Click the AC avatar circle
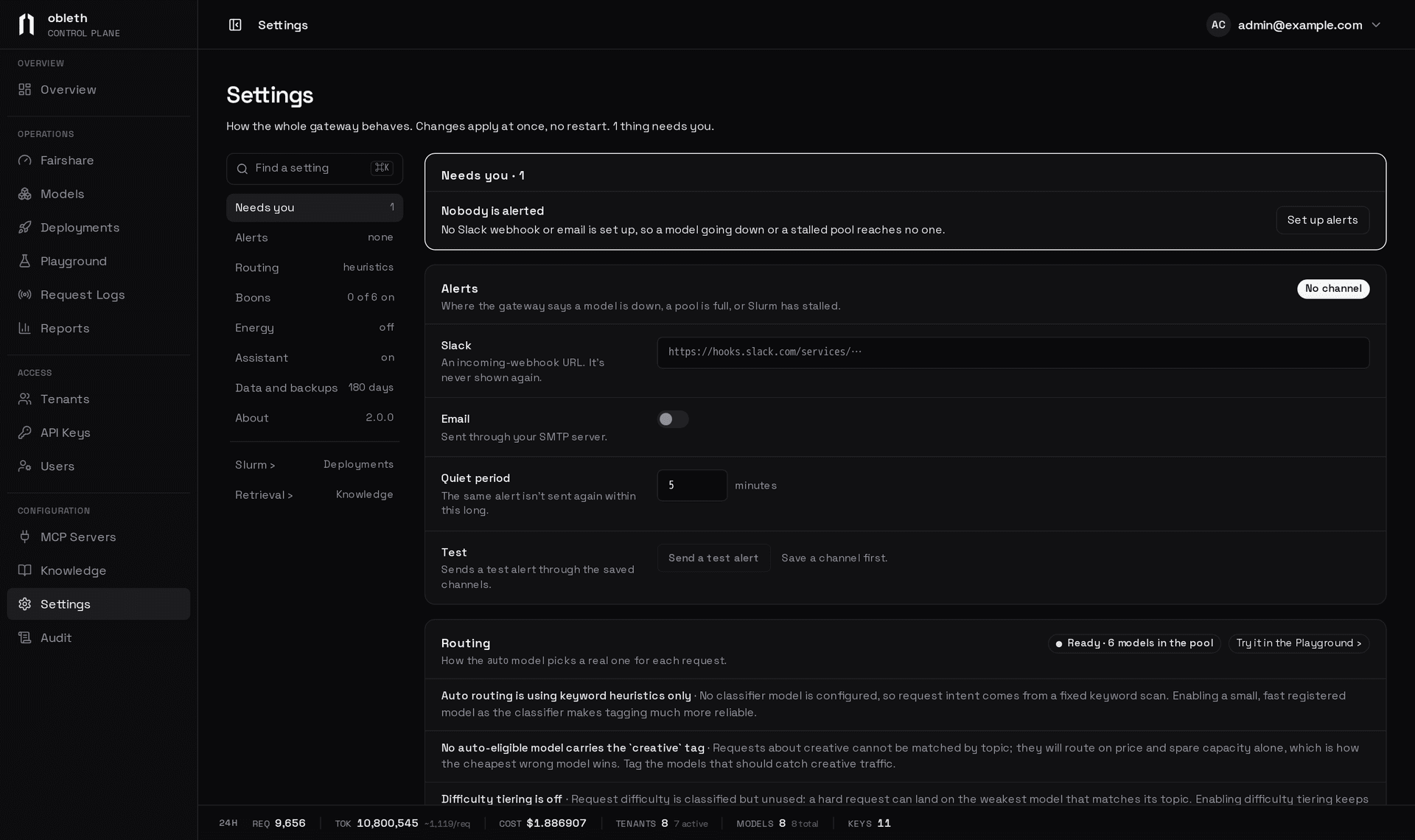1415x840 pixels. tap(1218, 25)
